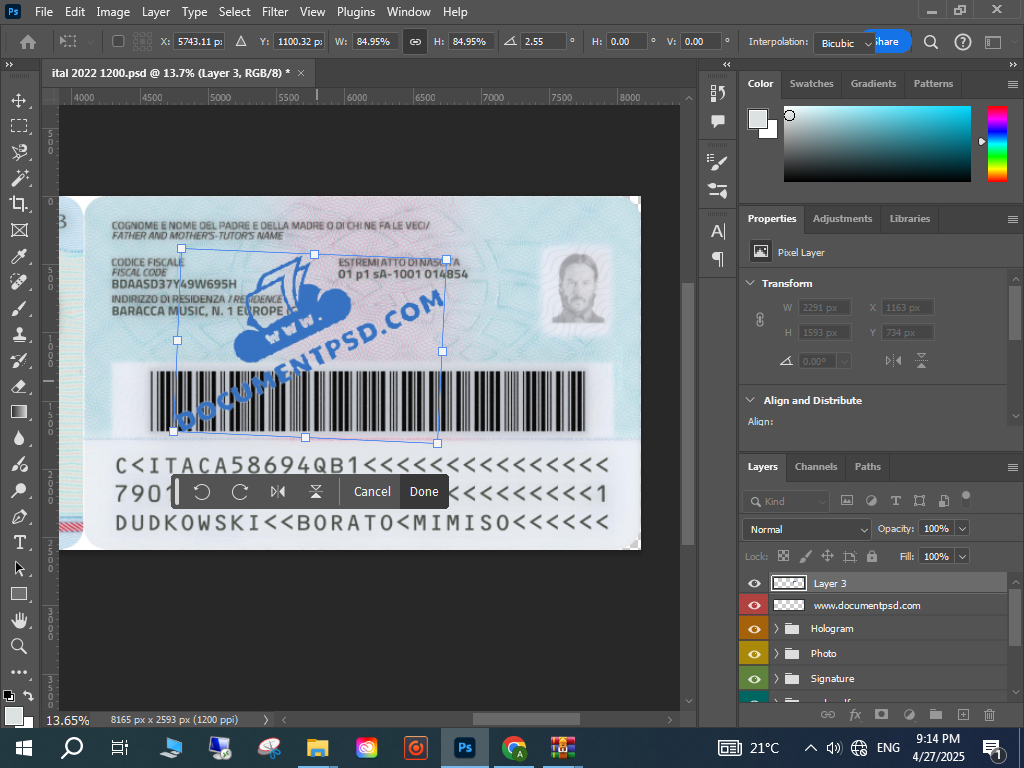Select the Crop tool

coord(19,204)
